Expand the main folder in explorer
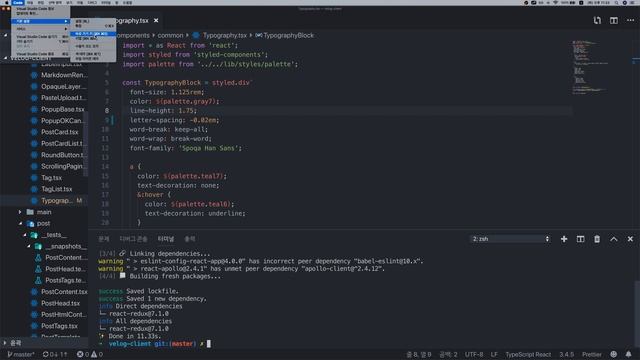 (x=44, y=212)
